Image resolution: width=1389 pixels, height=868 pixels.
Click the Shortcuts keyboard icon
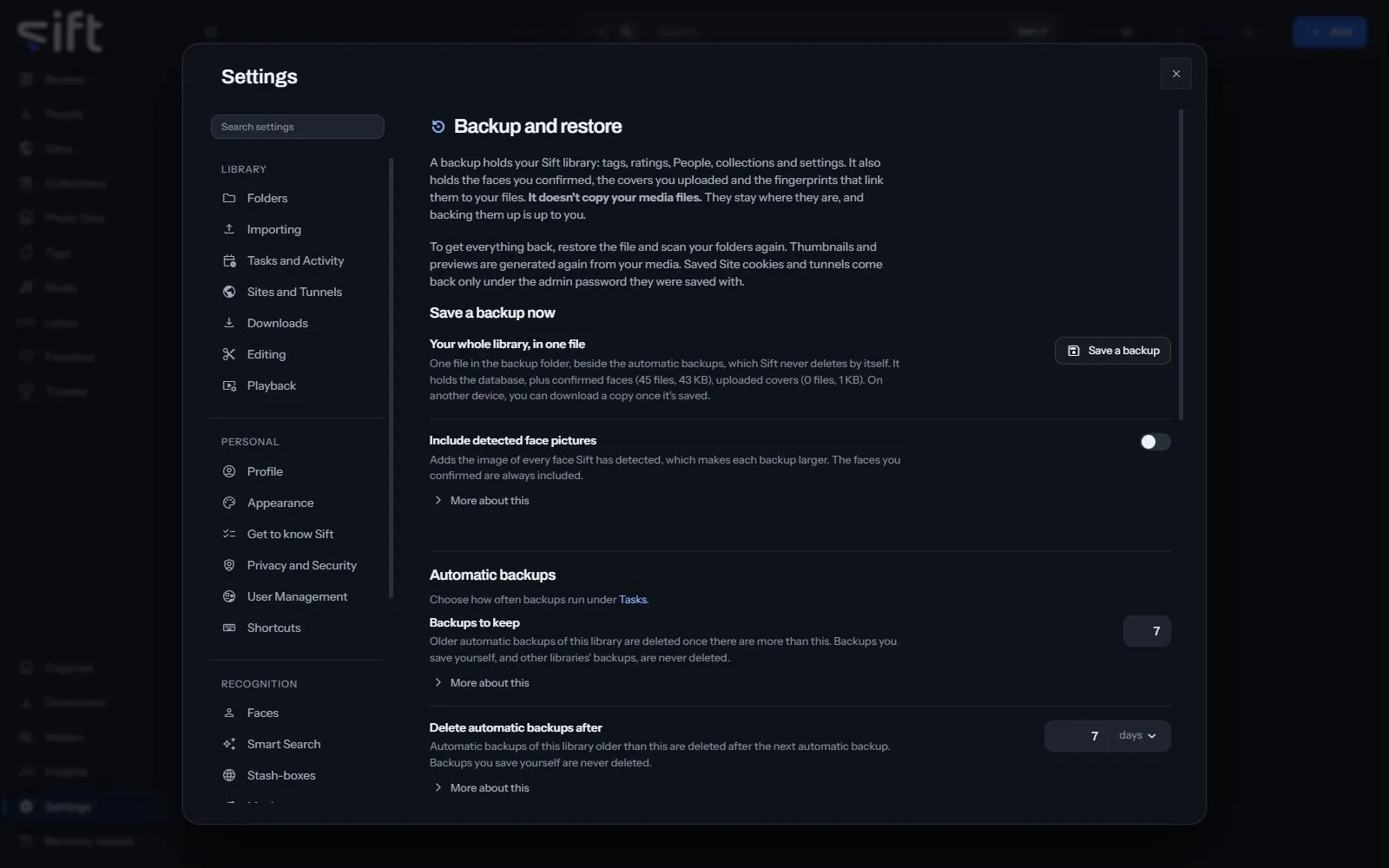[229, 628]
